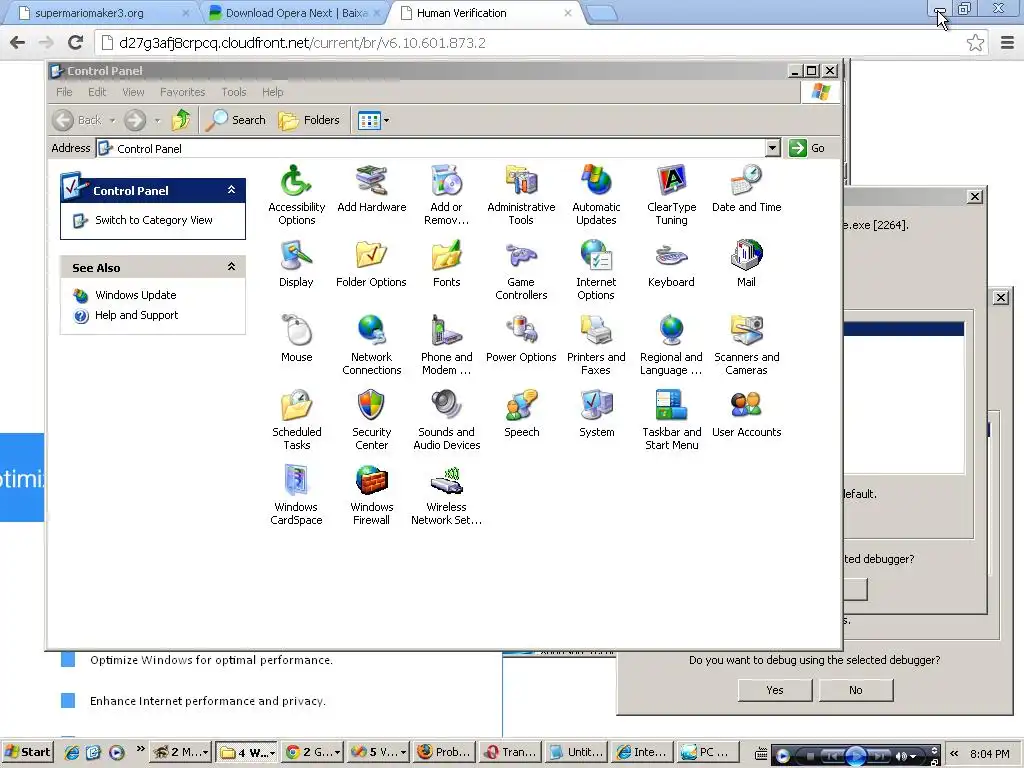This screenshot has height=768, width=1024.
Task: Open Regional and Language options
Action: [x=671, y=345]
